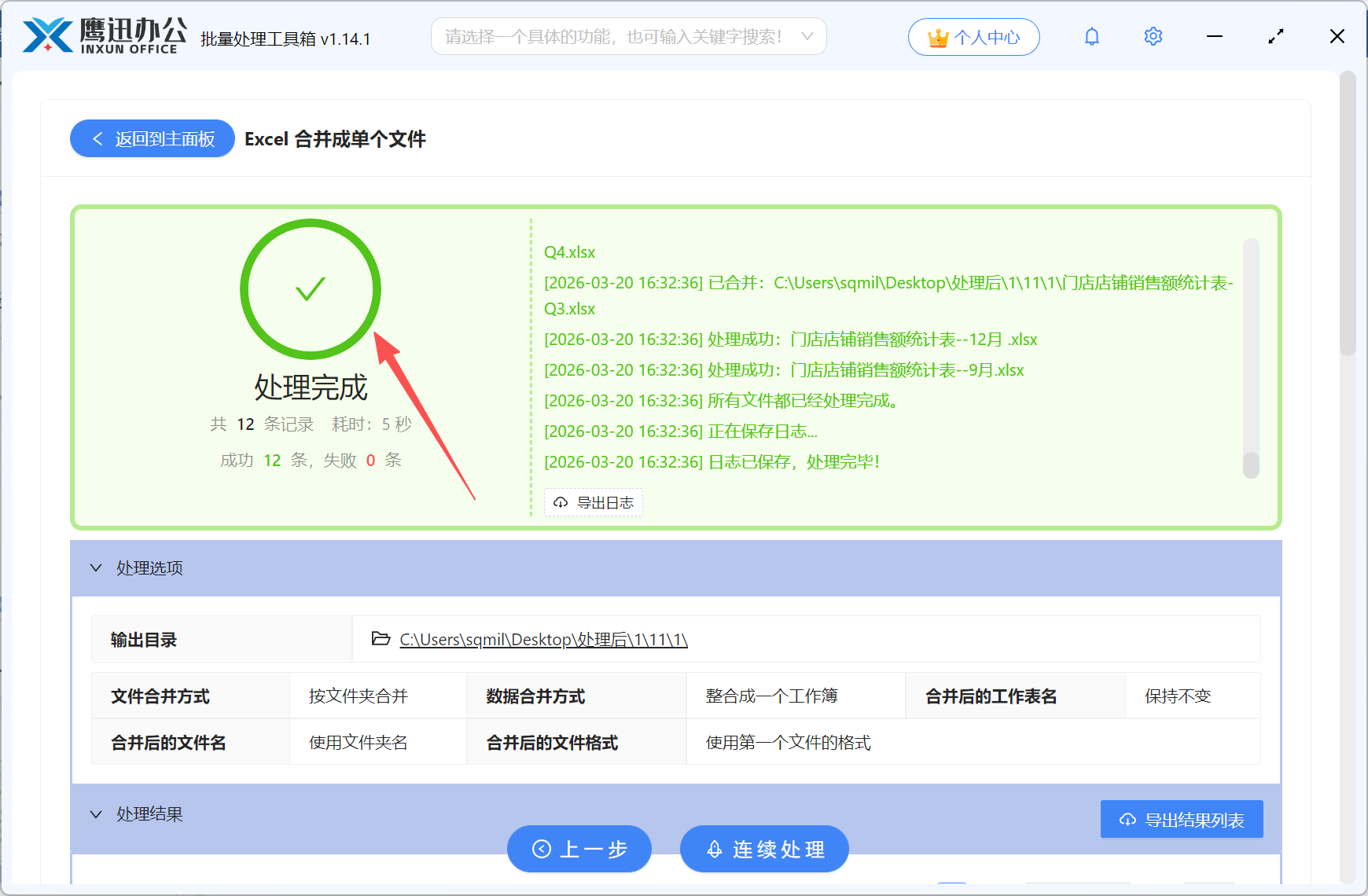Click the download icon on 导出日志
1368x896 pixels.
tap(560, 502)
